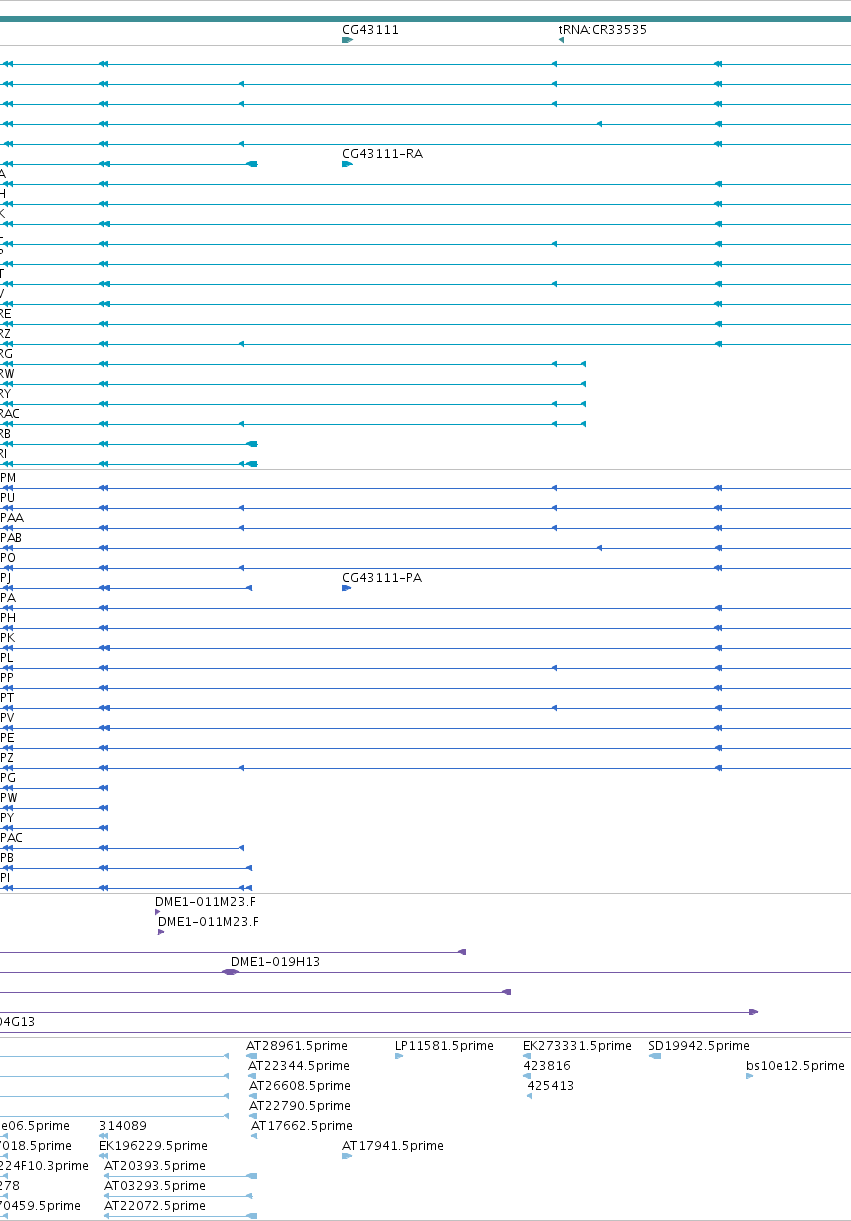Click the PZ protein track label

7,758
